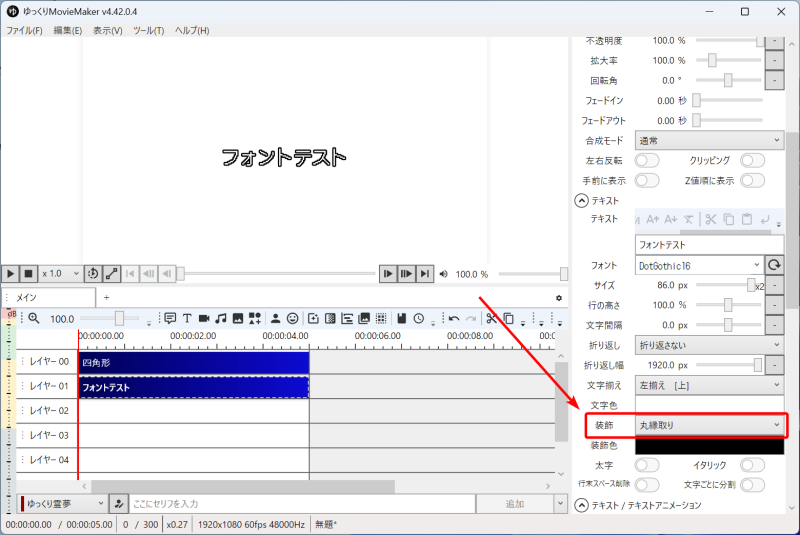
Task: Open the ツール(T) menu
Action: click(148, 31)
